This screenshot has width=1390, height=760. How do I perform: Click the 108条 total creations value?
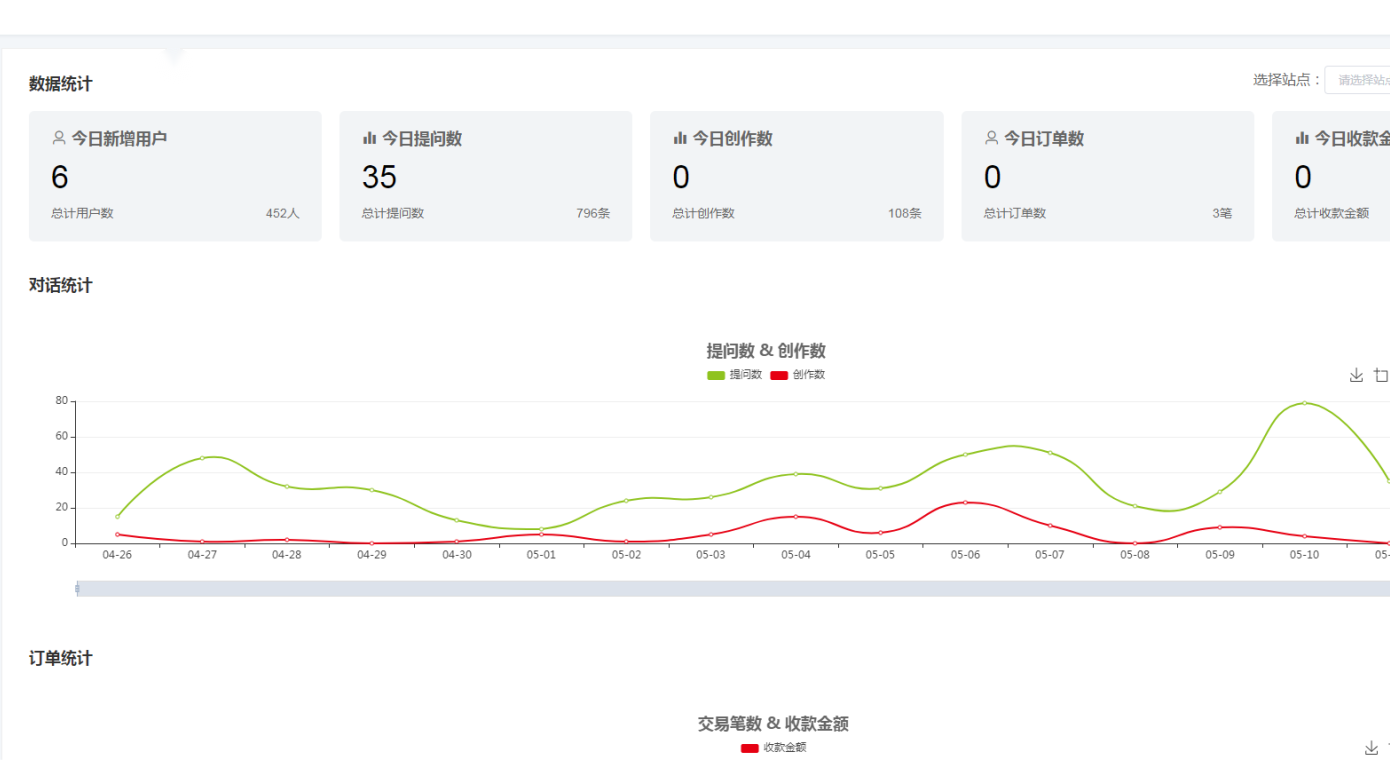pos(905,213)
